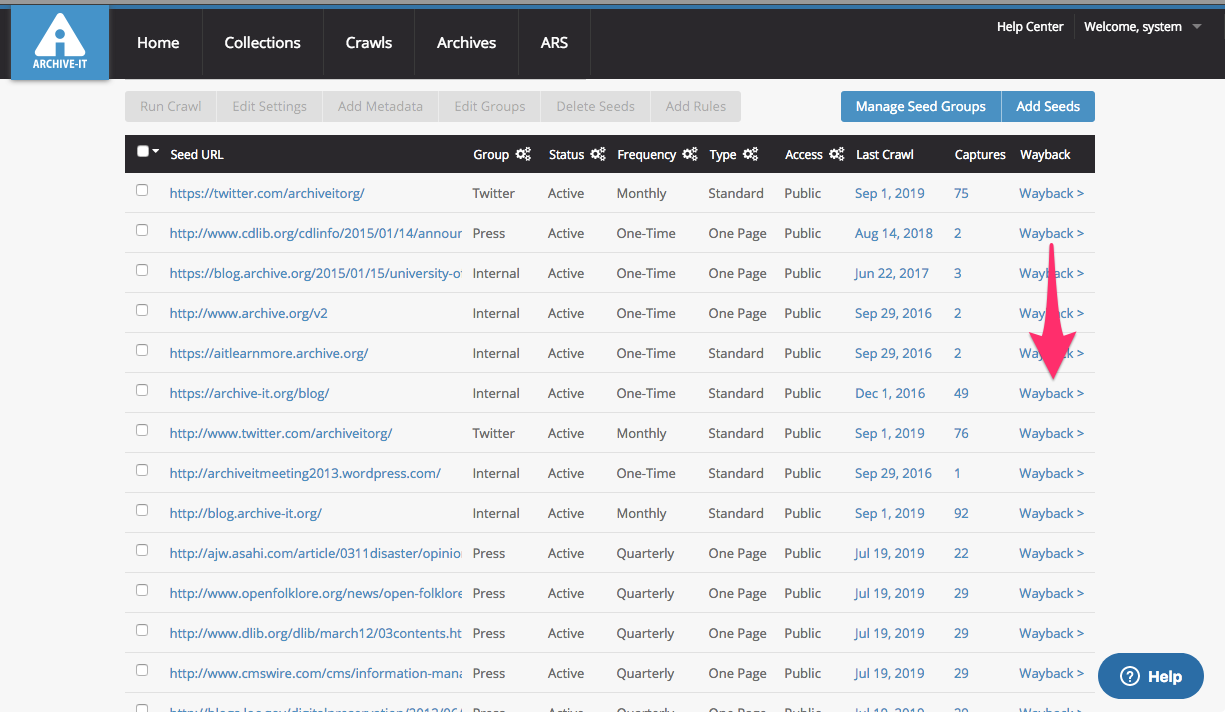Viewport: 1225px width, 712px height.
Task: Open the Status column settings gear icon
Action: pos(598,154)
